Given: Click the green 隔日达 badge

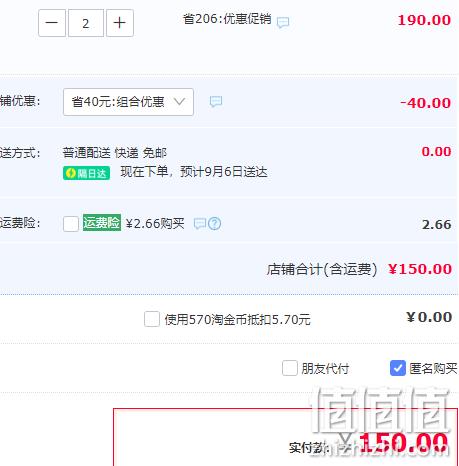Looking at the screenshot, I should click(86, 173).
